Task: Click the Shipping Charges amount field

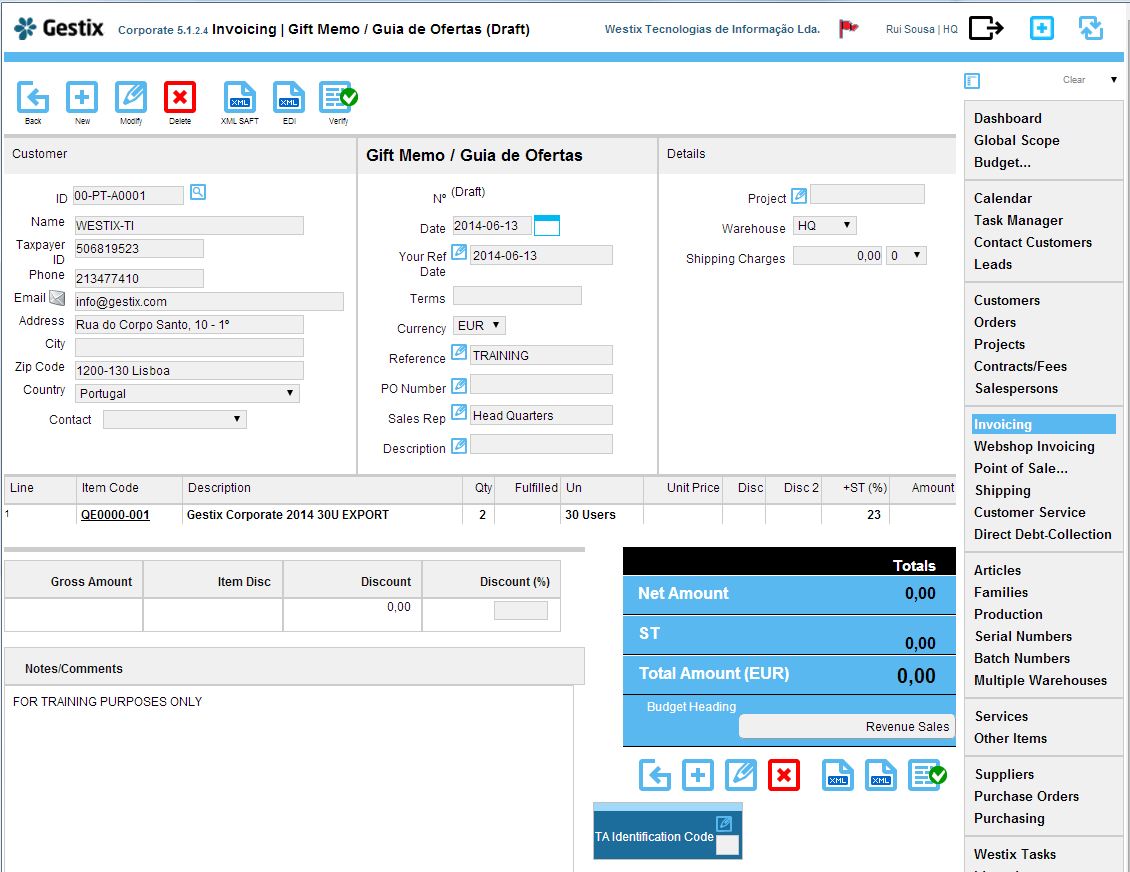Action: coord(837,255)
